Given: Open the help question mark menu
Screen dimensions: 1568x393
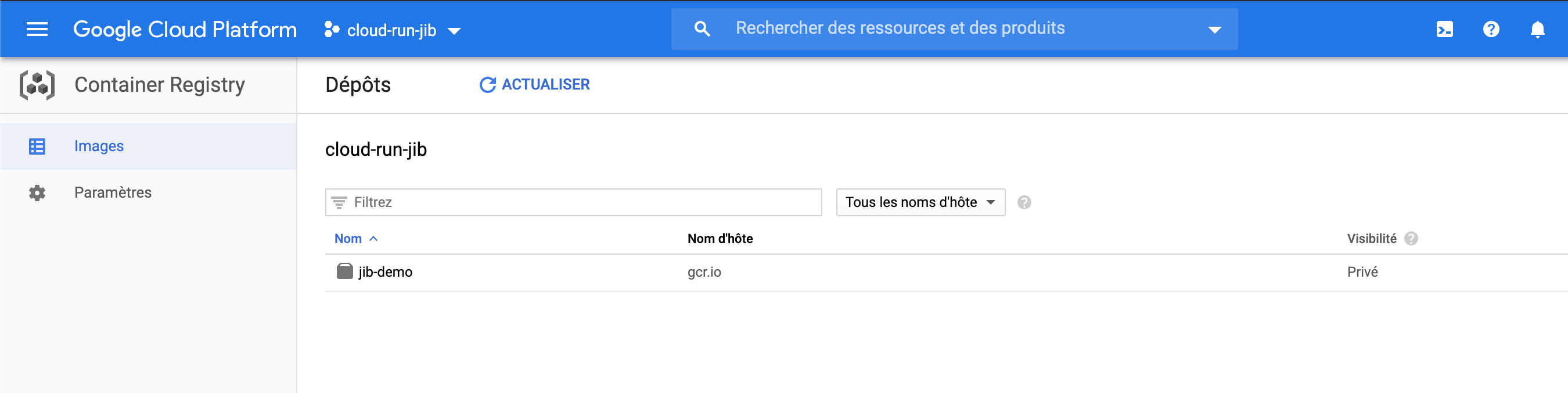Looking at the screenshot, I should [x=1491, y=29].
